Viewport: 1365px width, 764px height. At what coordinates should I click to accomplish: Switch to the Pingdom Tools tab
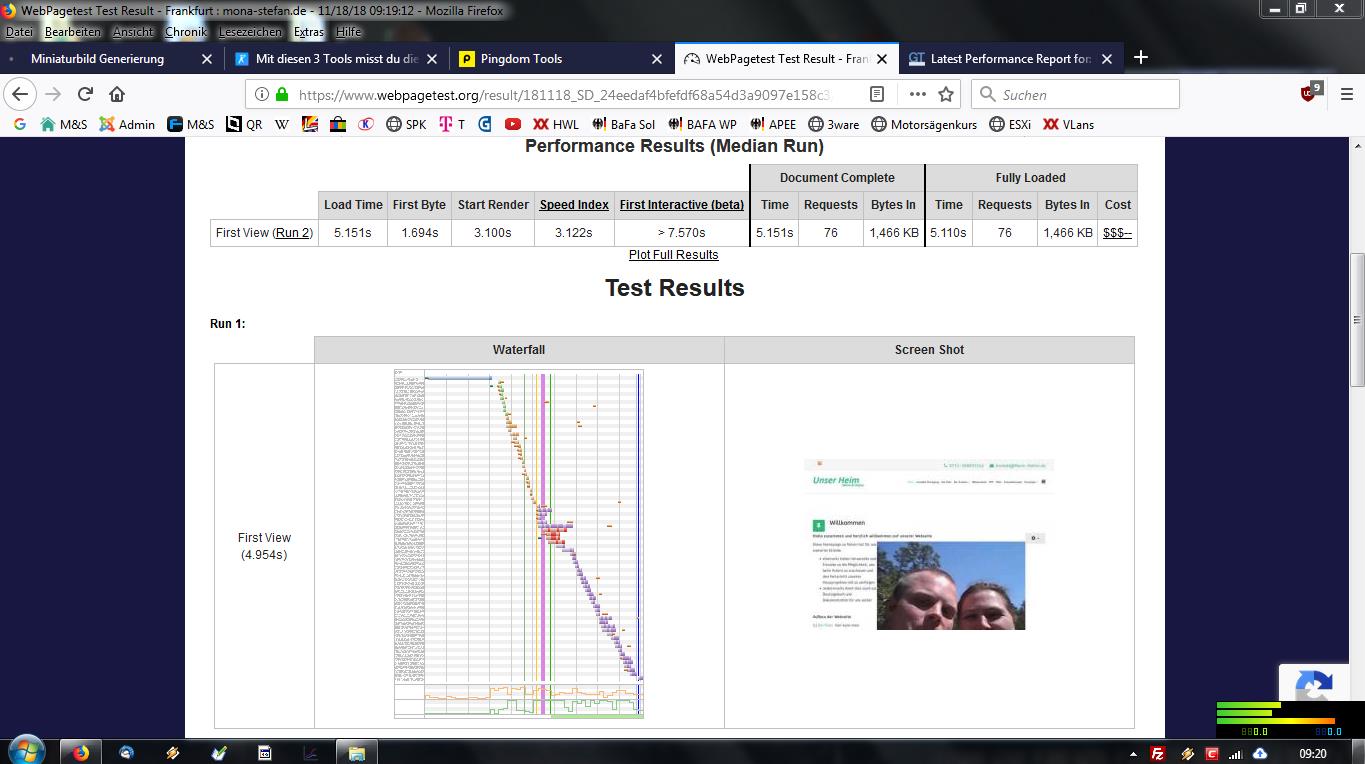point(555,59)
